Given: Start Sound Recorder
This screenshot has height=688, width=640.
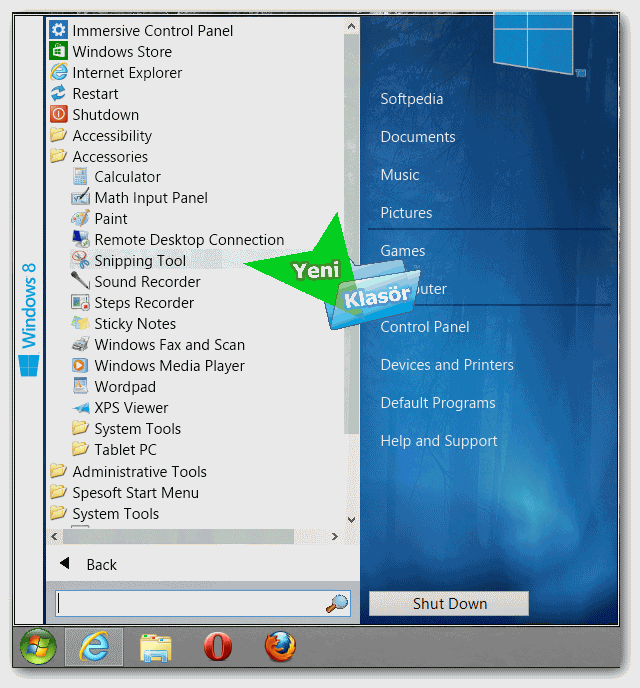Looking at the screenshot, I should point(146,282).
